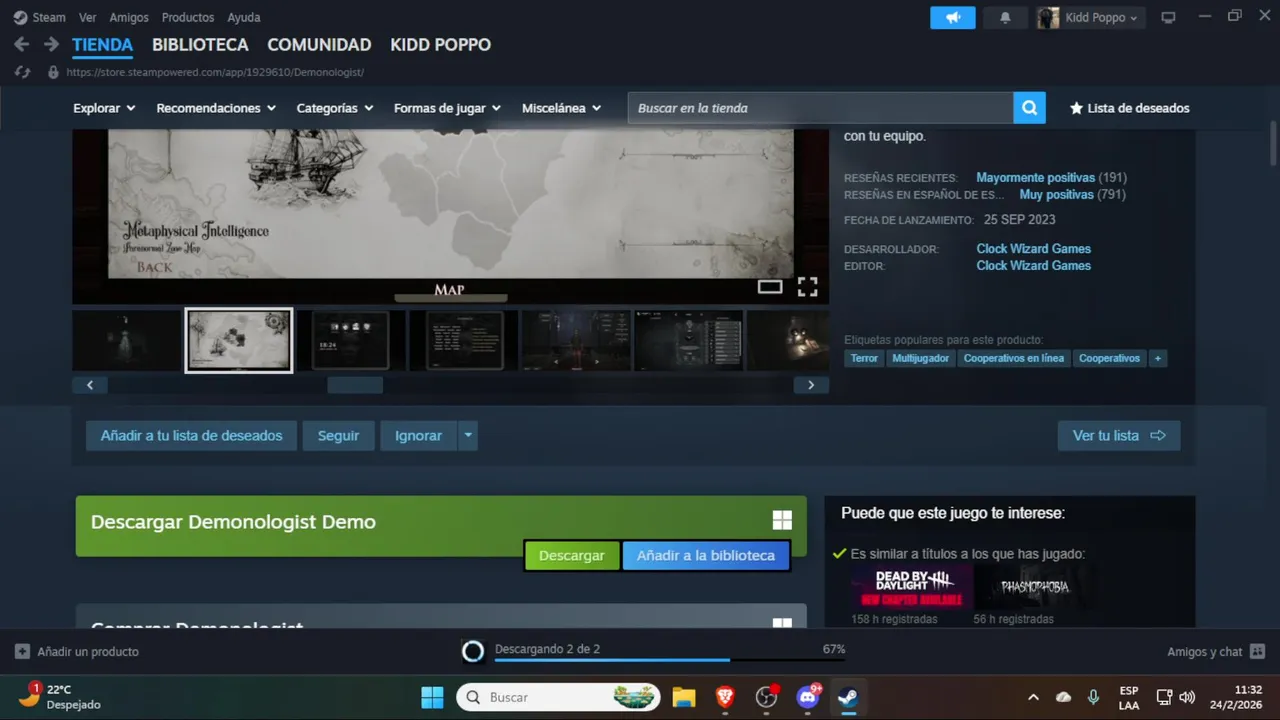Click the Steam logo icon in the menu bar

point(20,17)
